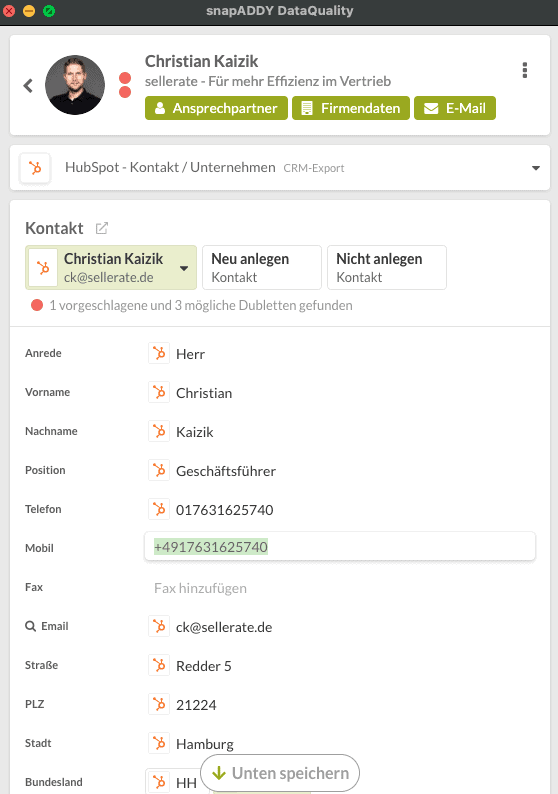This screenshot has height=794, width=558.
Task: Click the PLZ value 21224
Action: 196,705
